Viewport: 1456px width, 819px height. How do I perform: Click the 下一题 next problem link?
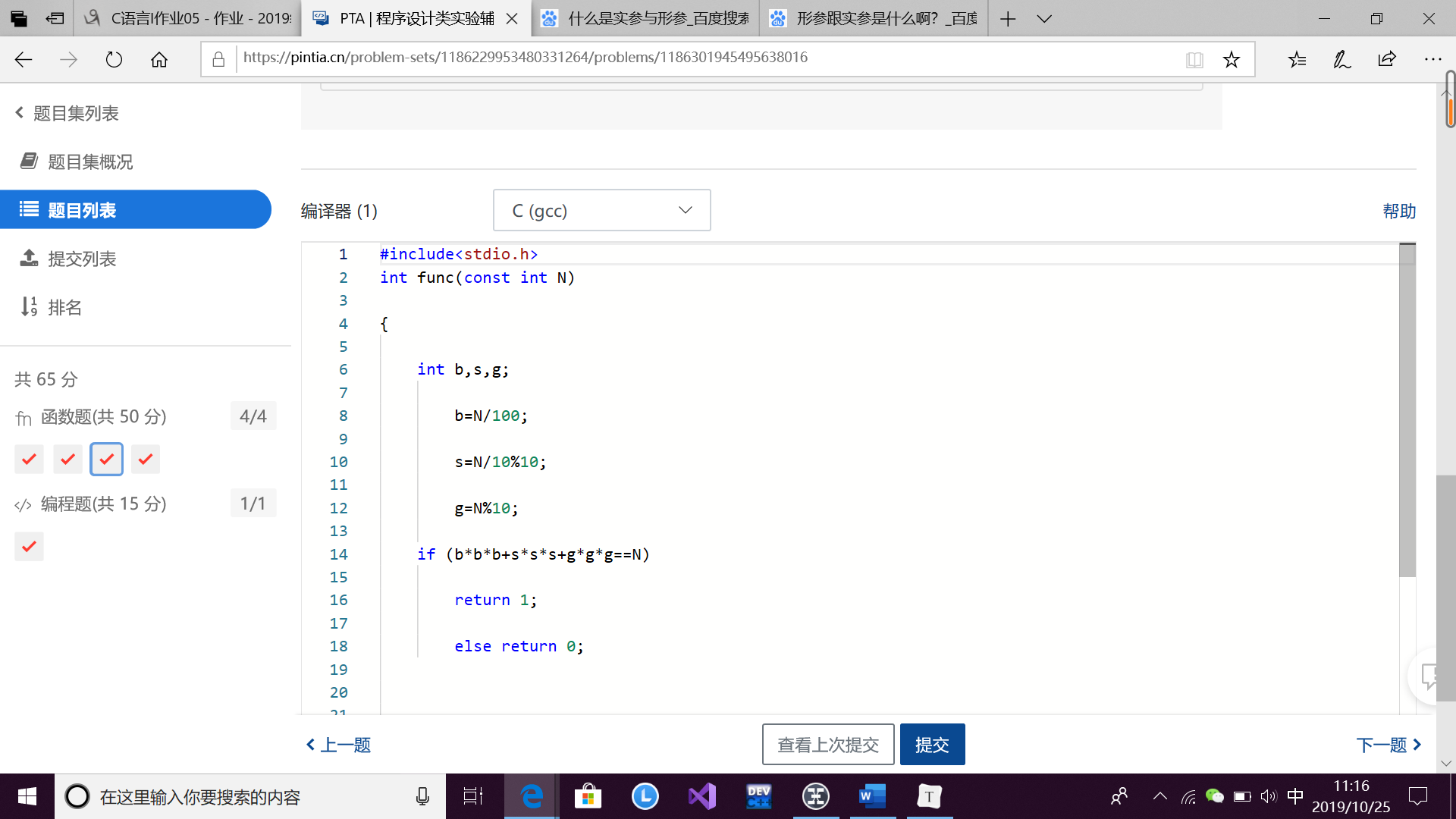coord(1389,745)
